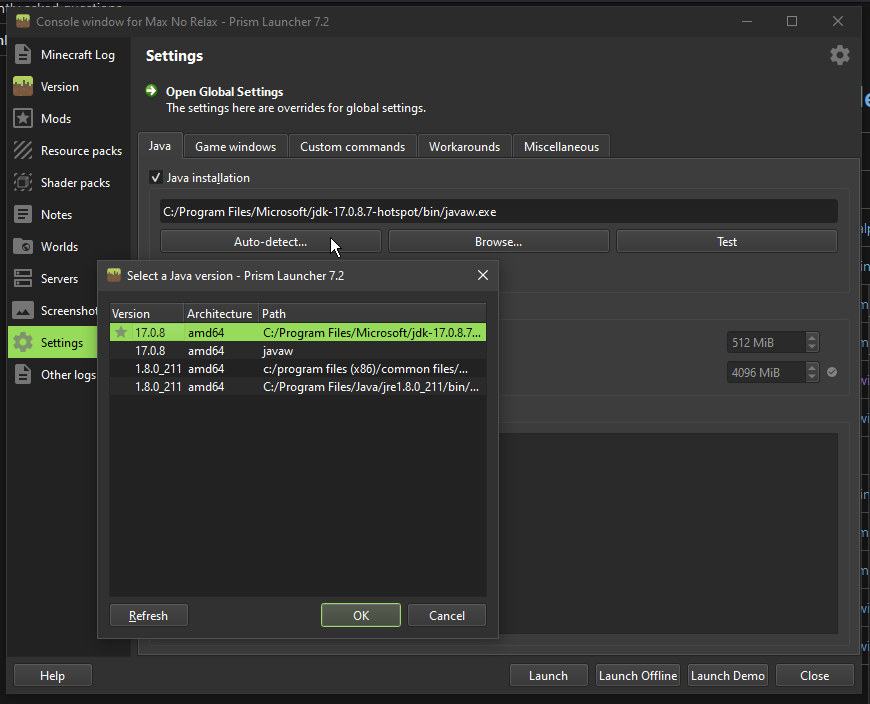Viewport: 870px width, 704px height.
Task: Click Refresh in Java version dialog
Action: 149,615
